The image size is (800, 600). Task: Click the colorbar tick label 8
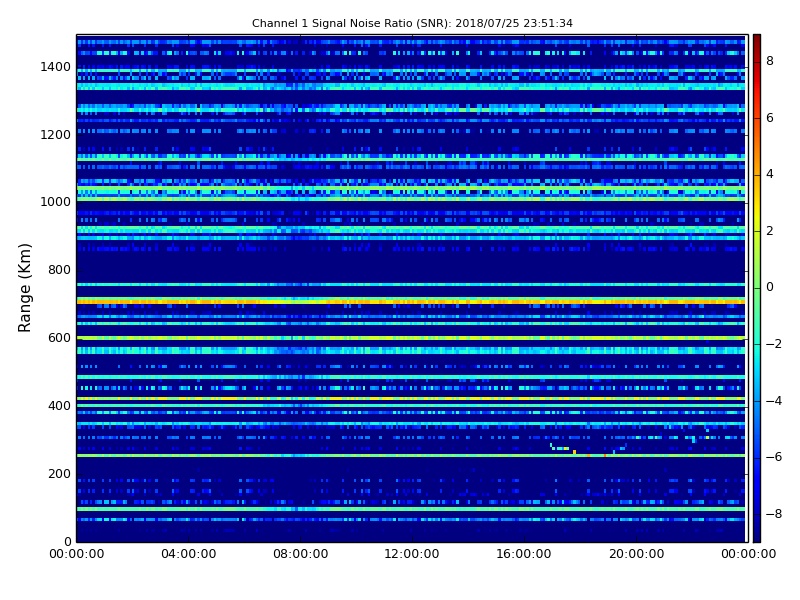pyautogui.click(x=770, y=61)
